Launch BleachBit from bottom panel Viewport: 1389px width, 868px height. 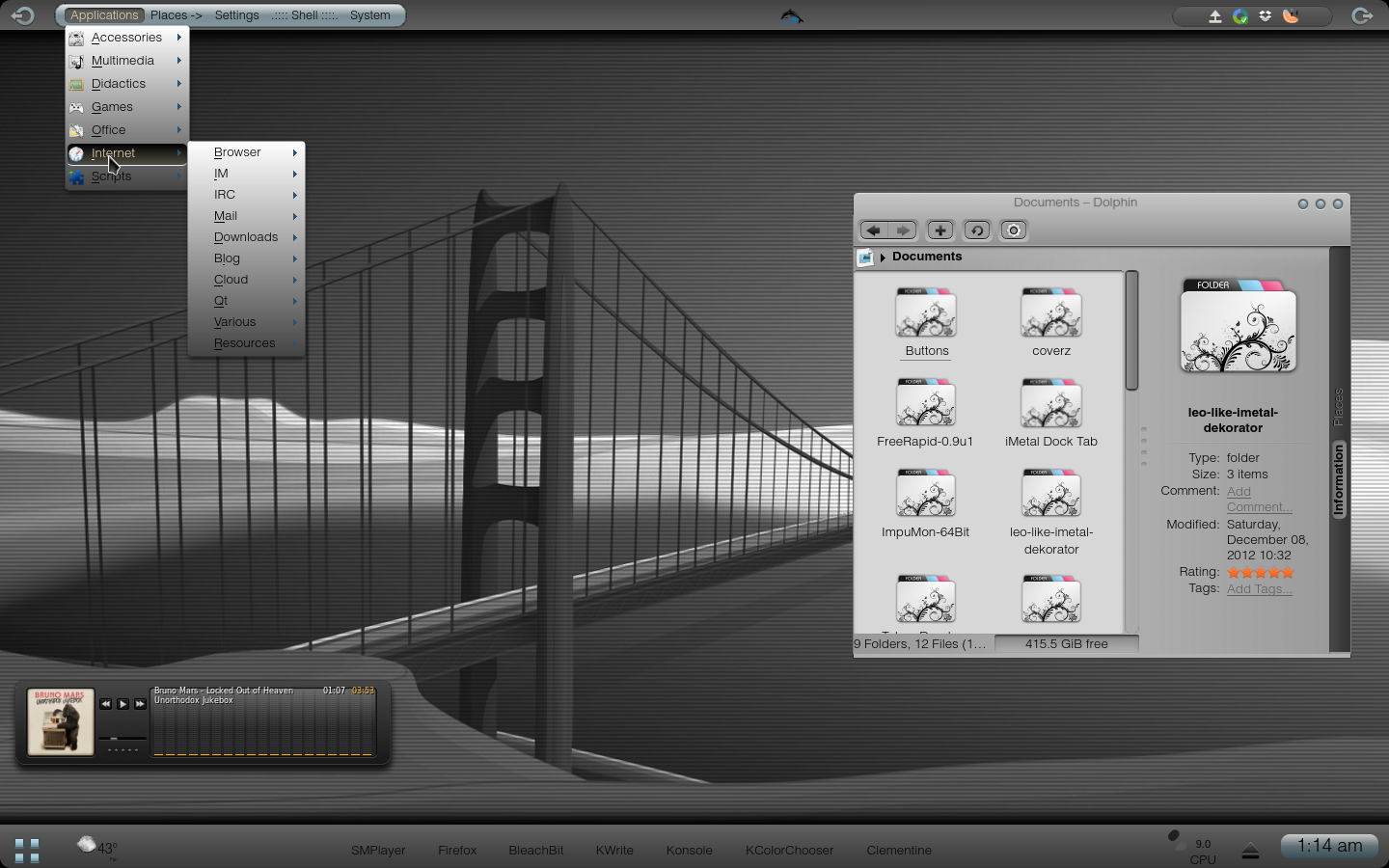(x=536, y=851)
